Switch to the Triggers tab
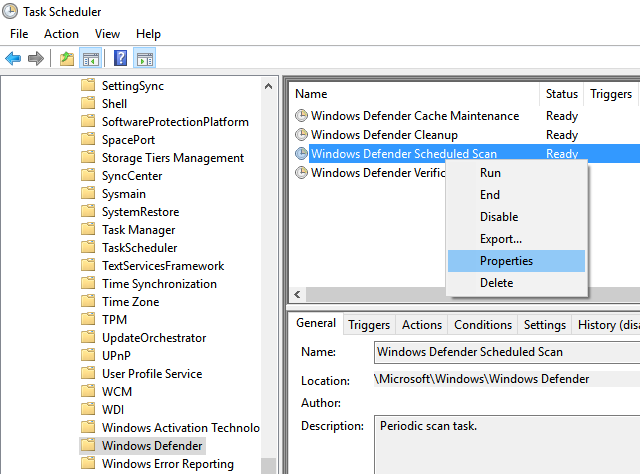640x474 pixels. pyautogui.click(x=369, y=325)
